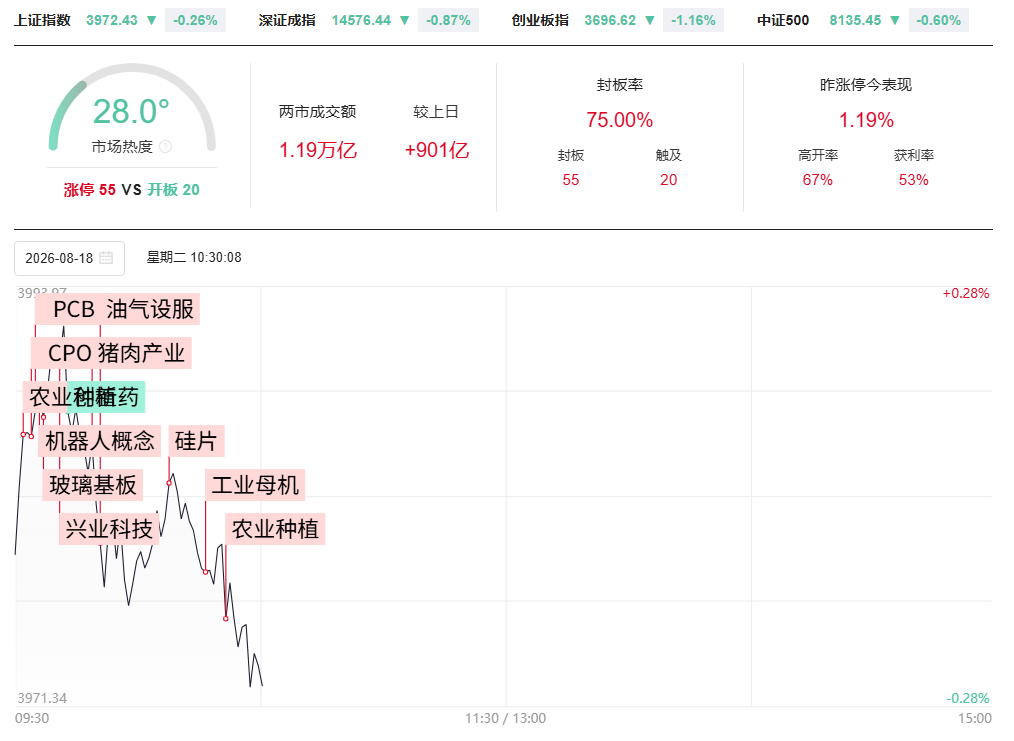The width and height of the screenshot is (1014, 741).
Task: Click the 工业母机 chart label
Action: [255, 485]
